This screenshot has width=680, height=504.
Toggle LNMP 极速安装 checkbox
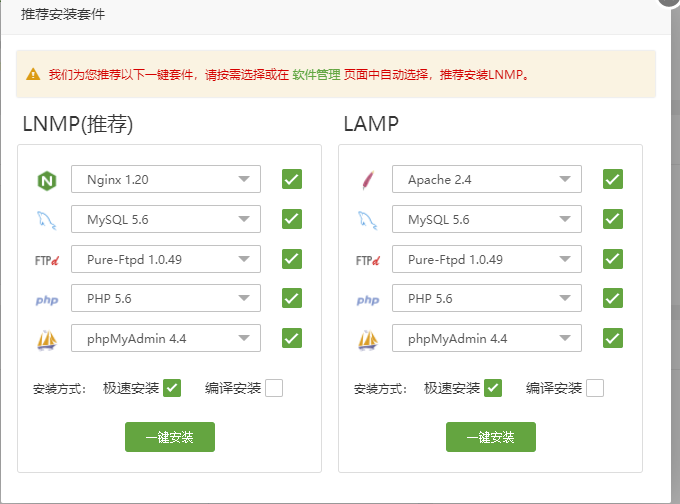pos(172,388)
